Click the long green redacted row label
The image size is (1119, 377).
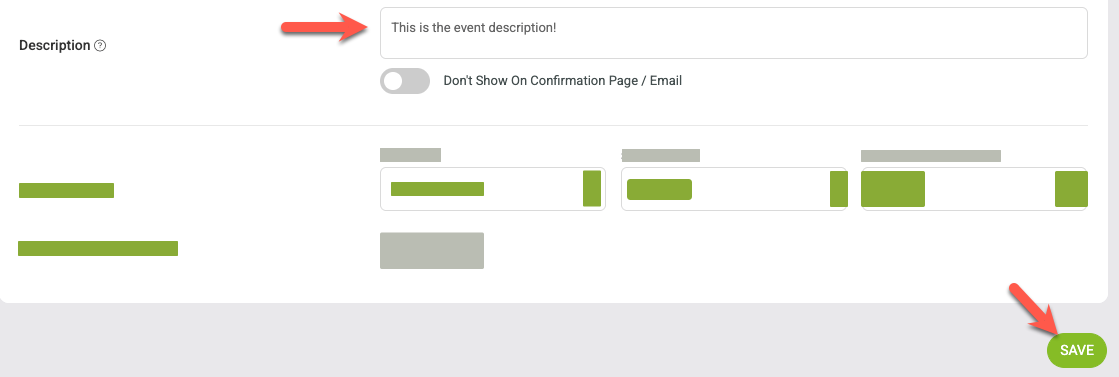(98, 248)
